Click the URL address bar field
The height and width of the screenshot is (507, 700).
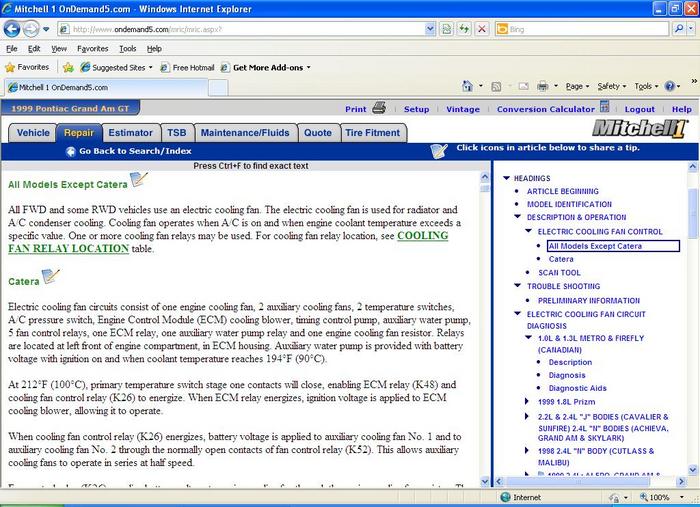point(248,29)
